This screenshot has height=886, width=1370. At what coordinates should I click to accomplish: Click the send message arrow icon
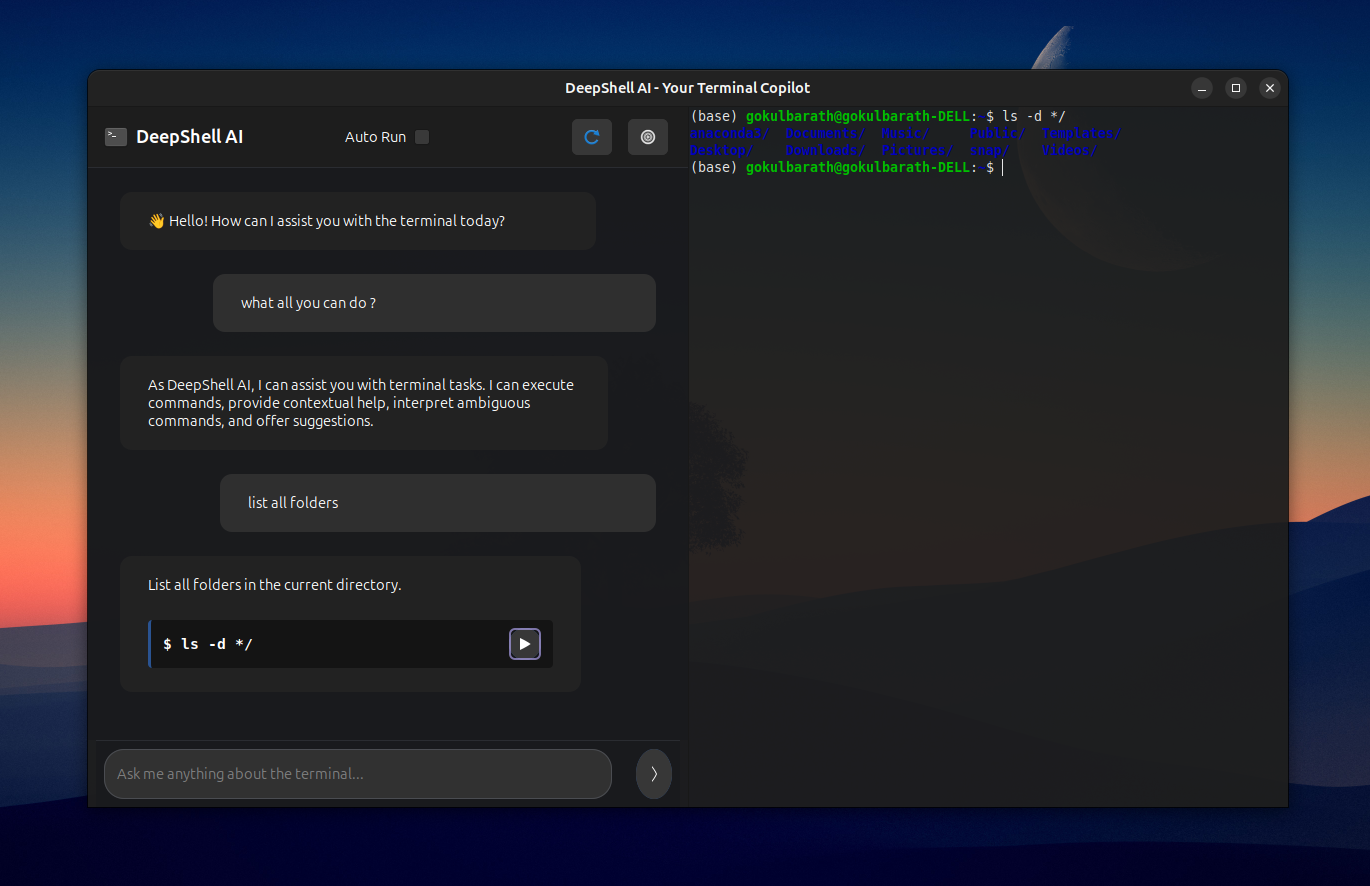coord(653,773)
